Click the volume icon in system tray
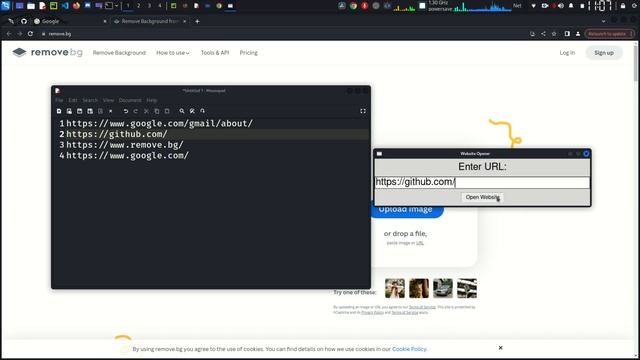 tap(561, 6)
